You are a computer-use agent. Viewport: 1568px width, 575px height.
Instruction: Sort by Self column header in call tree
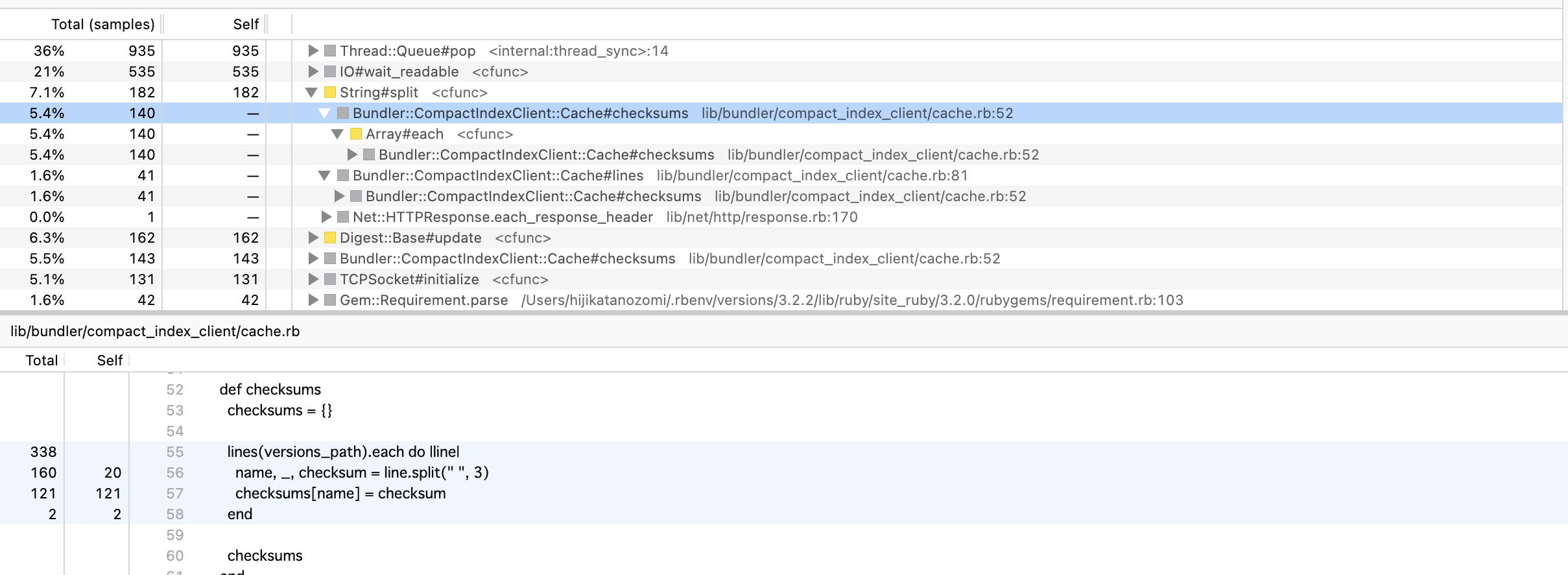pyautogui.click(x=246, y=24)
